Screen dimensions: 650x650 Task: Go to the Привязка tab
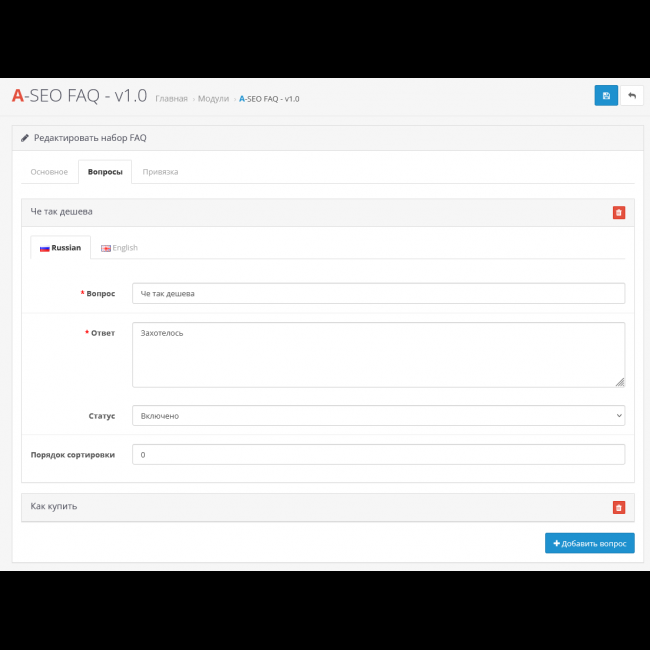tap(160, 172)
